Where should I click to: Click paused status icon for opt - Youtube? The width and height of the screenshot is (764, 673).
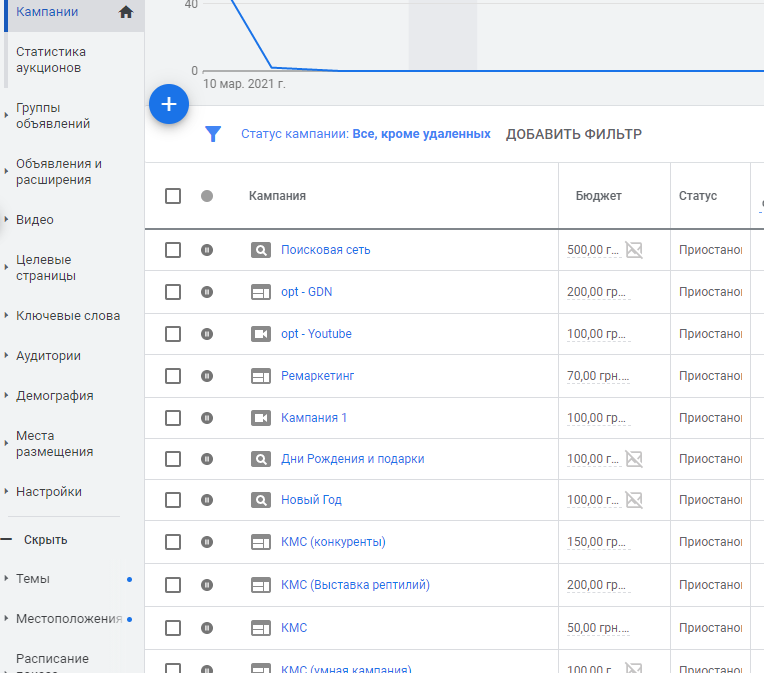tap(207, 334)
